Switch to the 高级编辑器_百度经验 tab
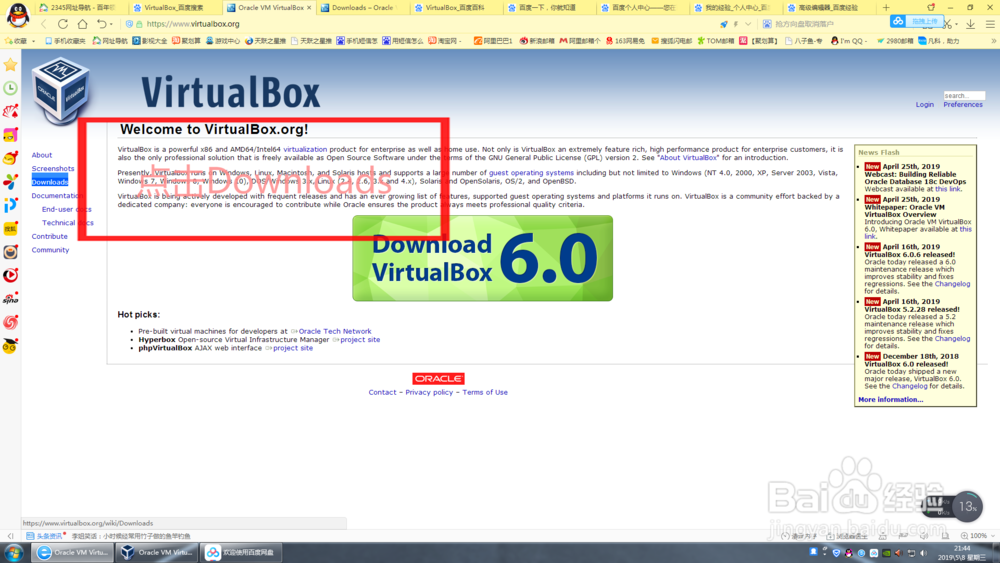This screenshot has height=563, width=1000. 828,8
